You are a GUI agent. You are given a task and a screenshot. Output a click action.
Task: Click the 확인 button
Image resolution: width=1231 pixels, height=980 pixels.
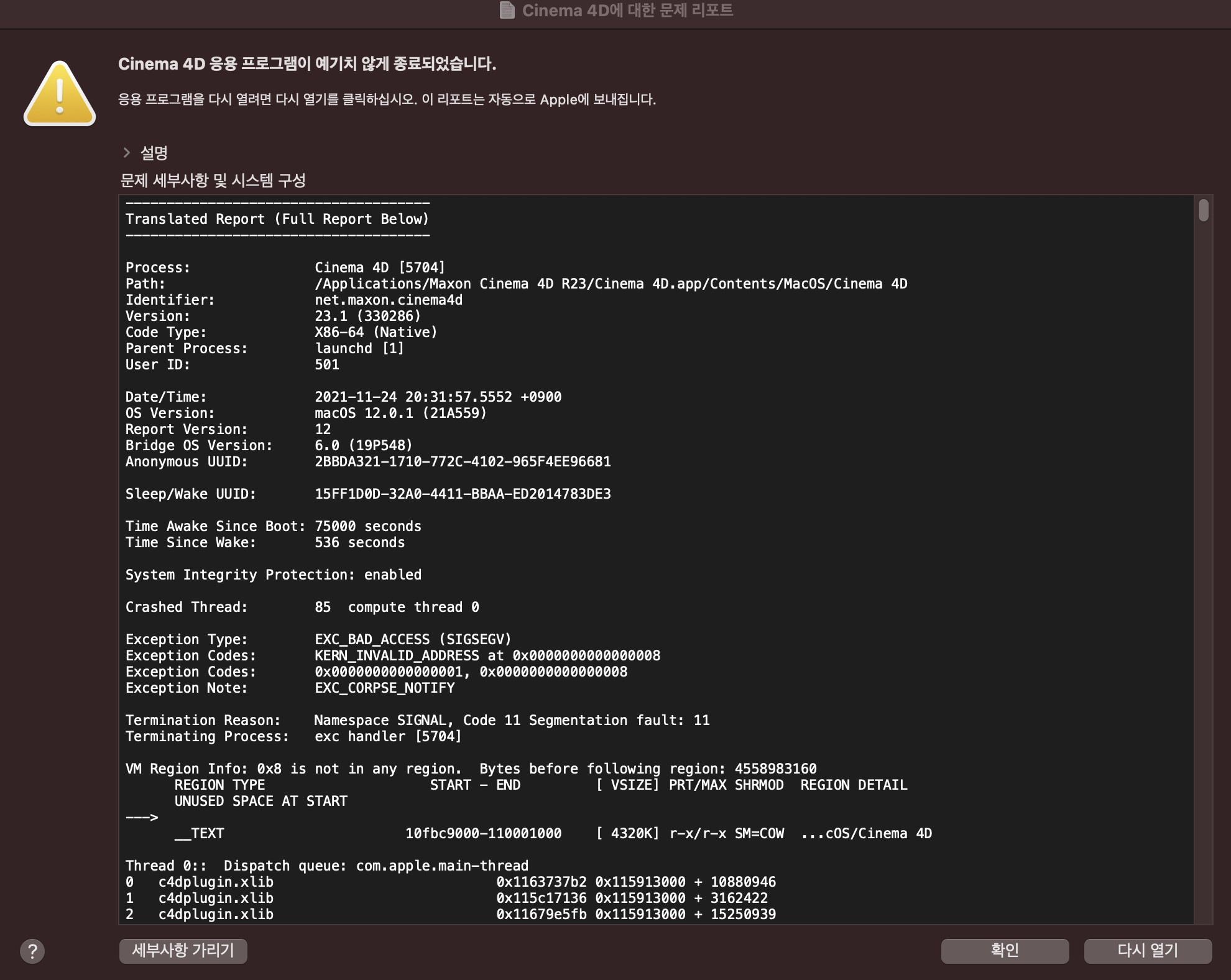coord(1005,950)
